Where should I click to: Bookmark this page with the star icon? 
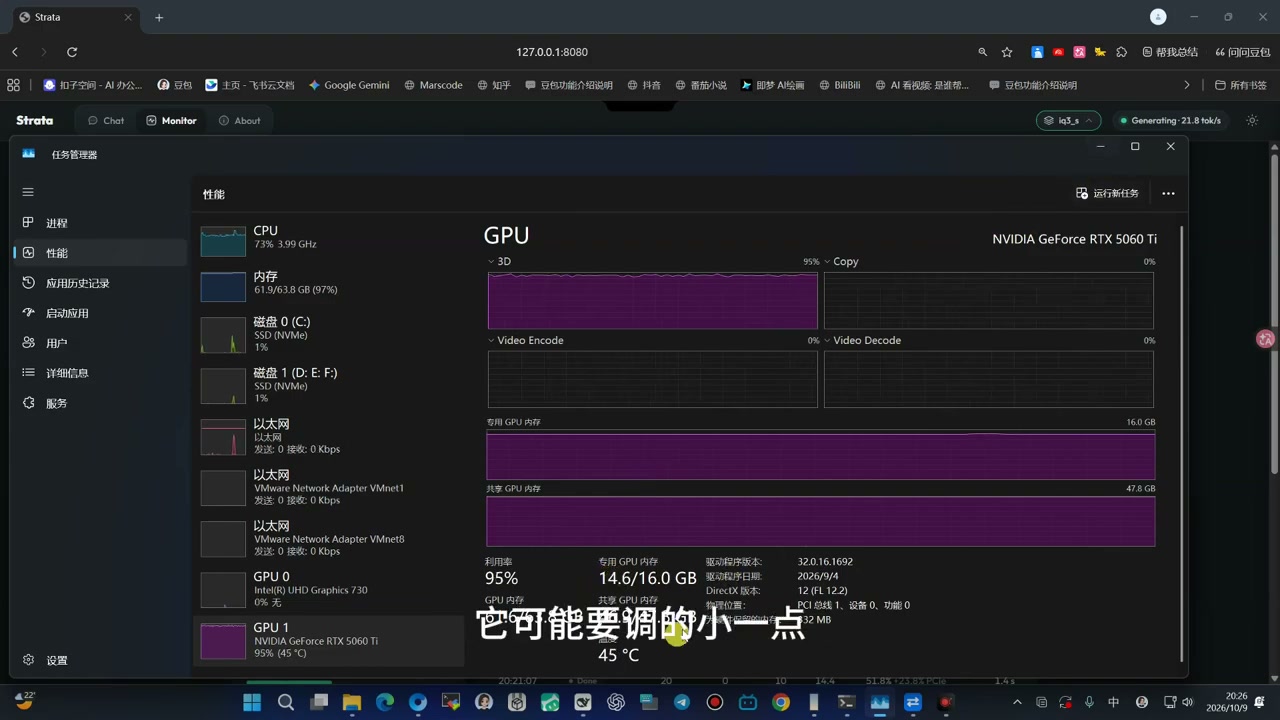point(1007,52)
